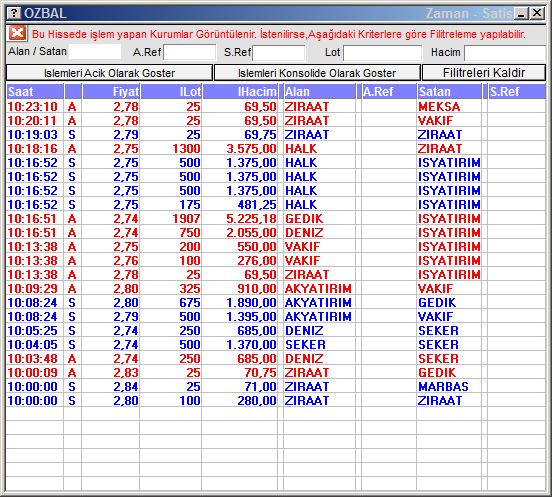This screenshot has height=497, width=552.
Task: Click the question mark help icon in title bar
Action: tap(14, 13)
